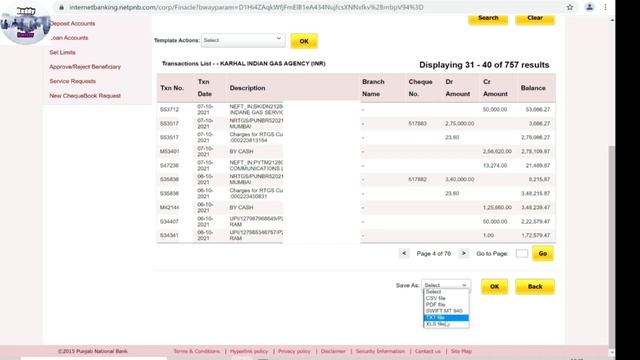Viewport: 640px width, 360px height.
Task: Click the Balance column header
Action: [533, 88]
